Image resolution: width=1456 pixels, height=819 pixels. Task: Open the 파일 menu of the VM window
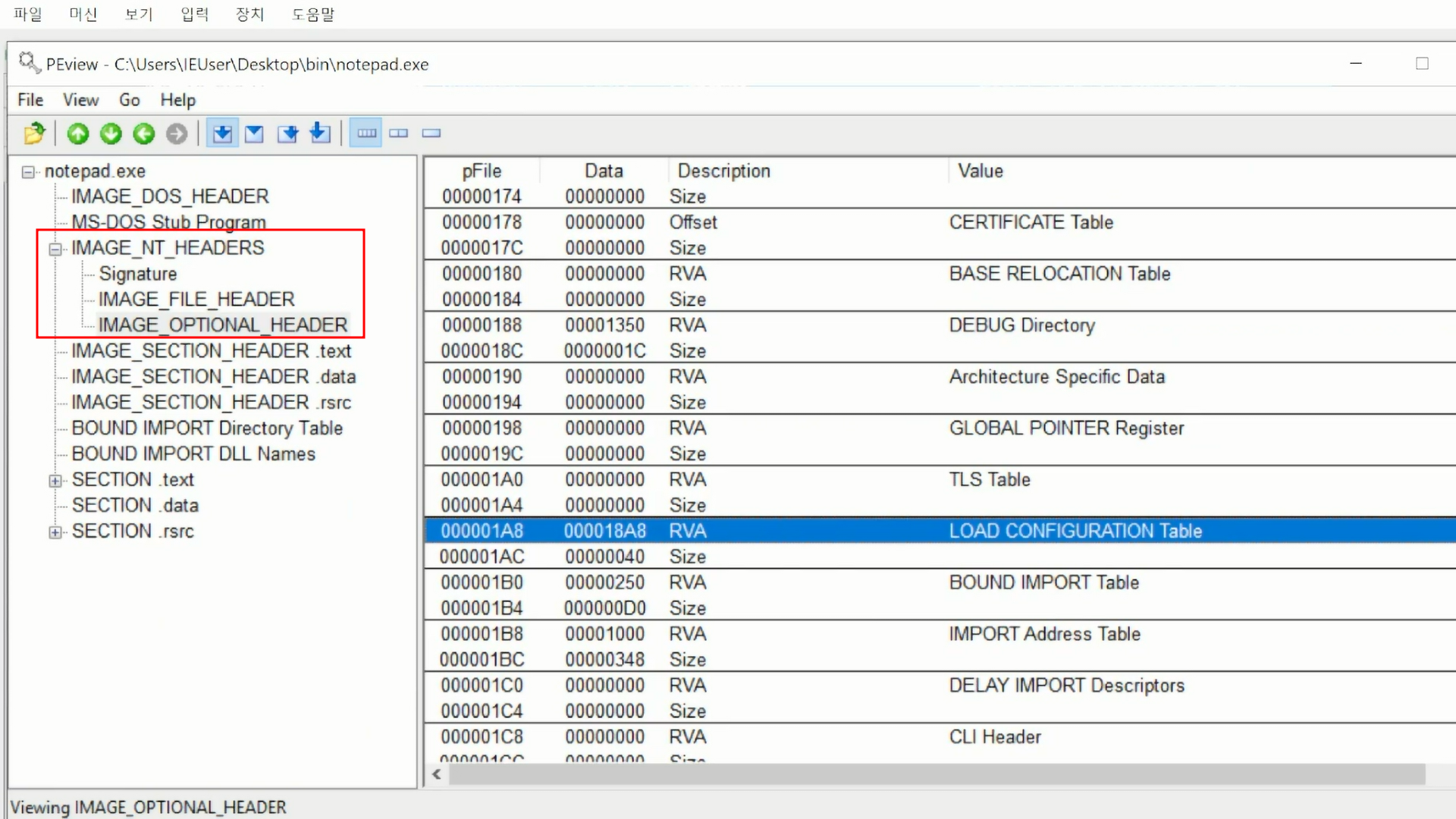click(x=28, y=14)
